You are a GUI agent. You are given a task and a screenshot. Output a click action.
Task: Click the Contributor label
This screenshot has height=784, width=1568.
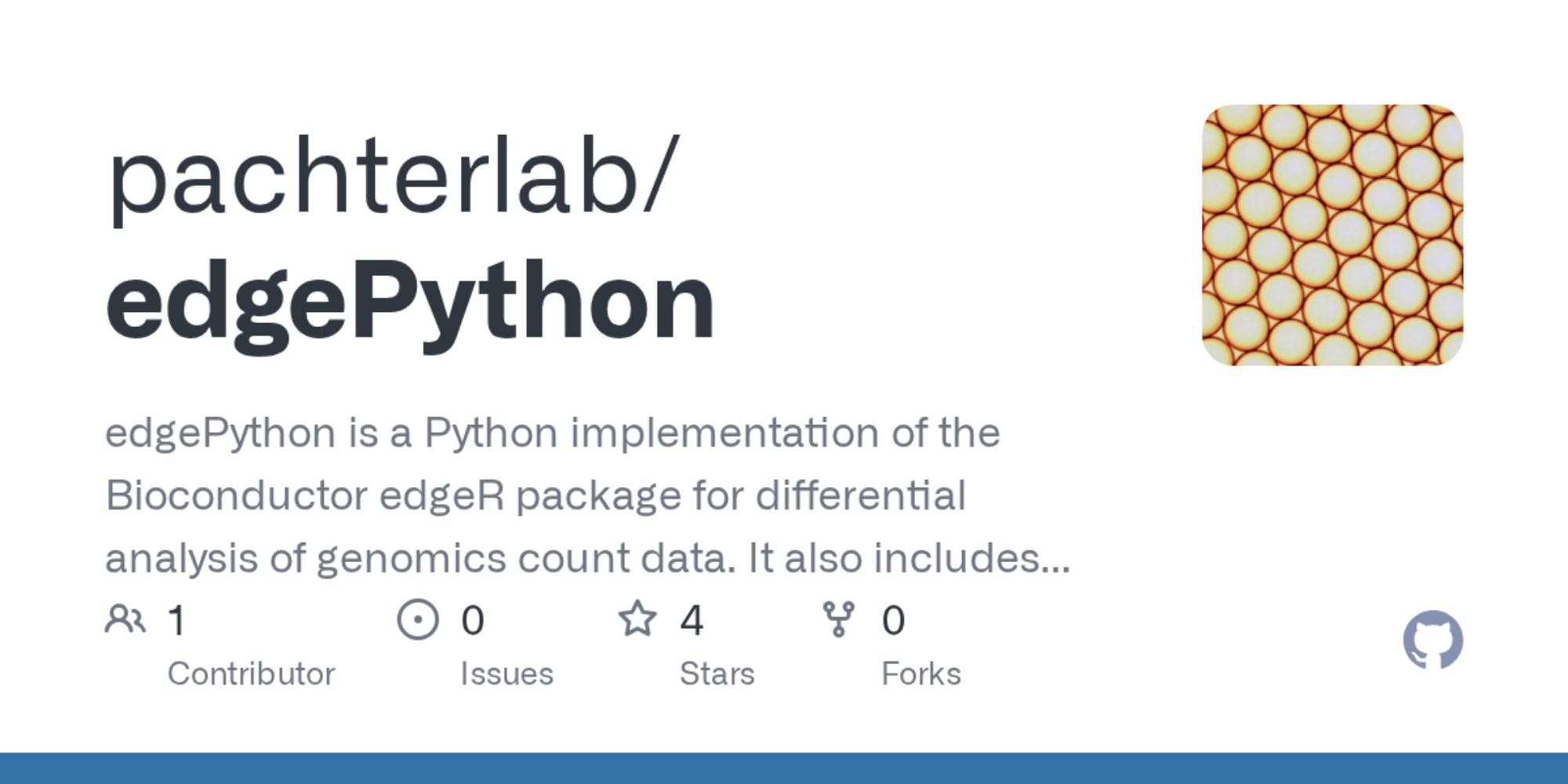pos(251,673)
